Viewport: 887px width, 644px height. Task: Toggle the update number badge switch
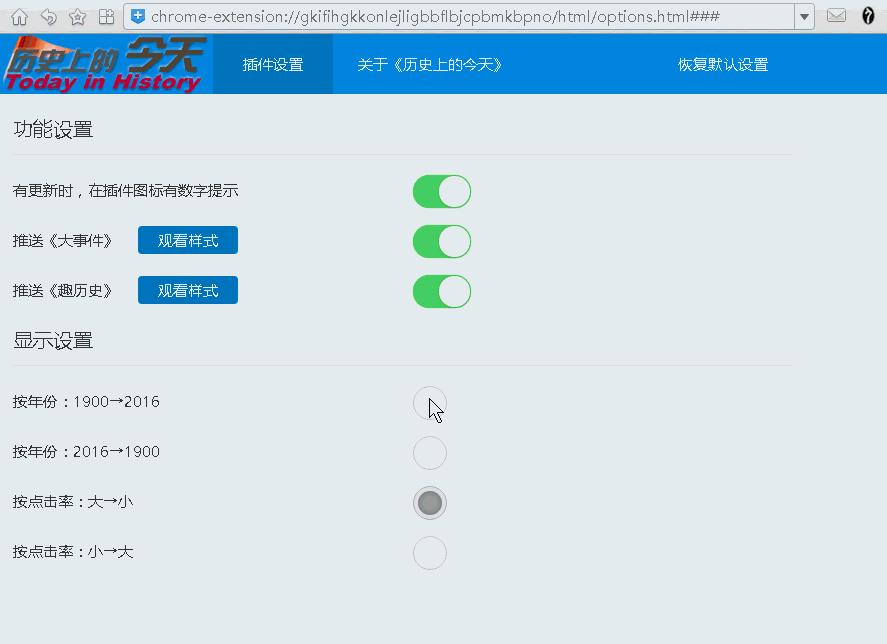(442, 191)
